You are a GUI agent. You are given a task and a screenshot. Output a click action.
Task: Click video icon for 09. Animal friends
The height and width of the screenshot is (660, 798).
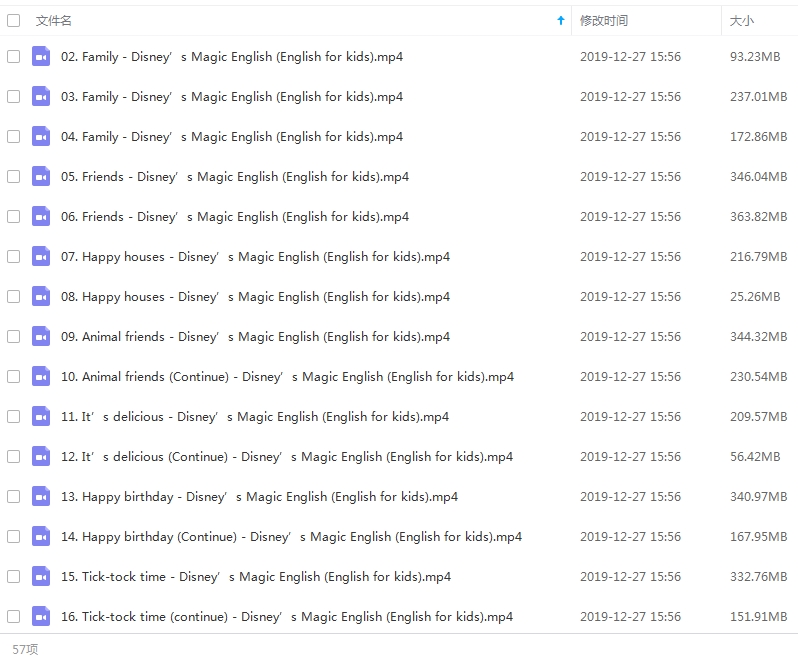41,336
